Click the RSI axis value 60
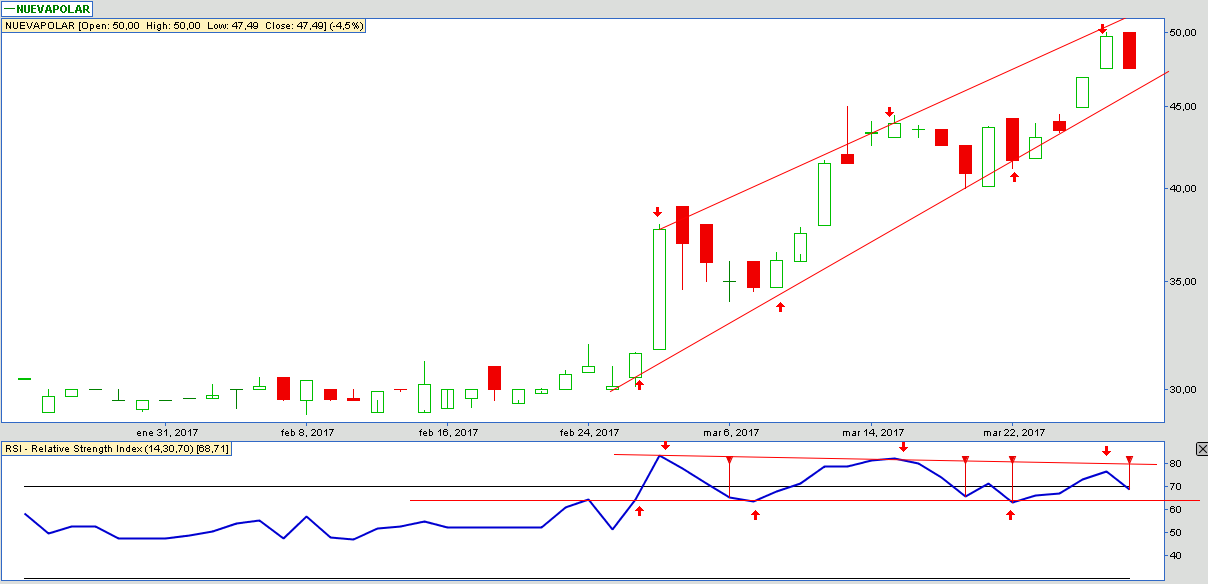 click(x=1177, y=510)
